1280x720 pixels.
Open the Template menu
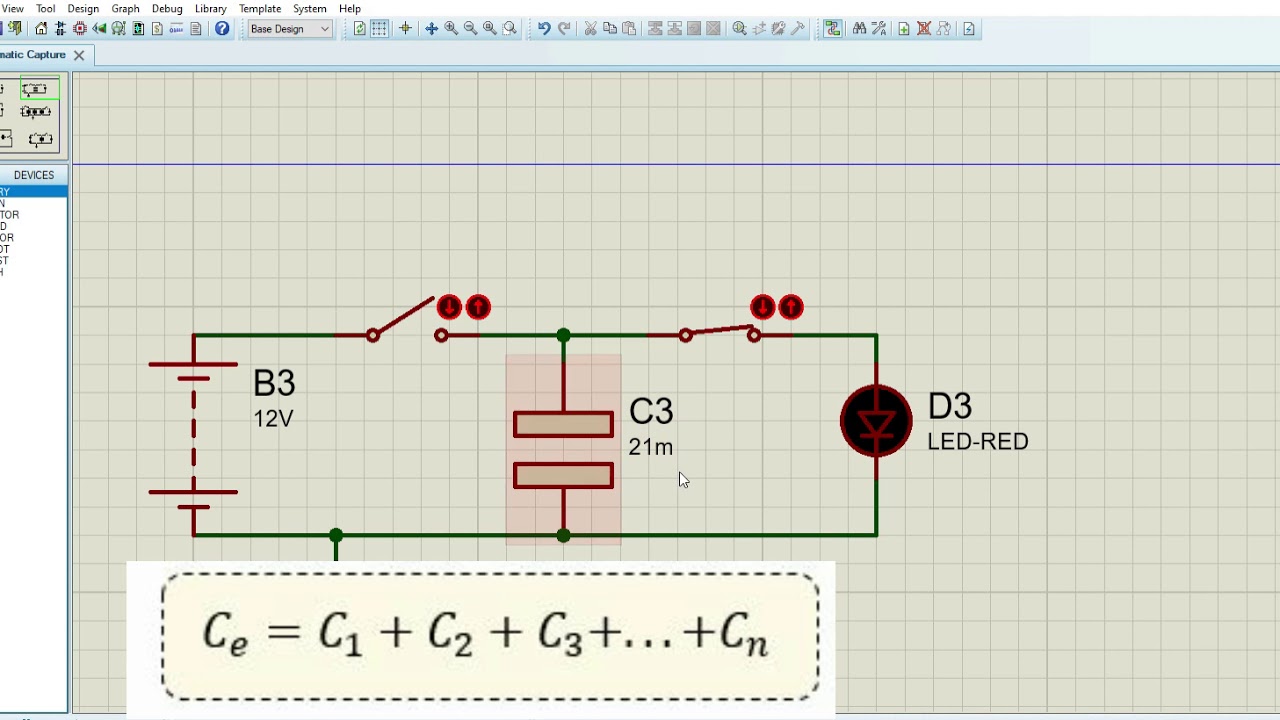[260, 8]
